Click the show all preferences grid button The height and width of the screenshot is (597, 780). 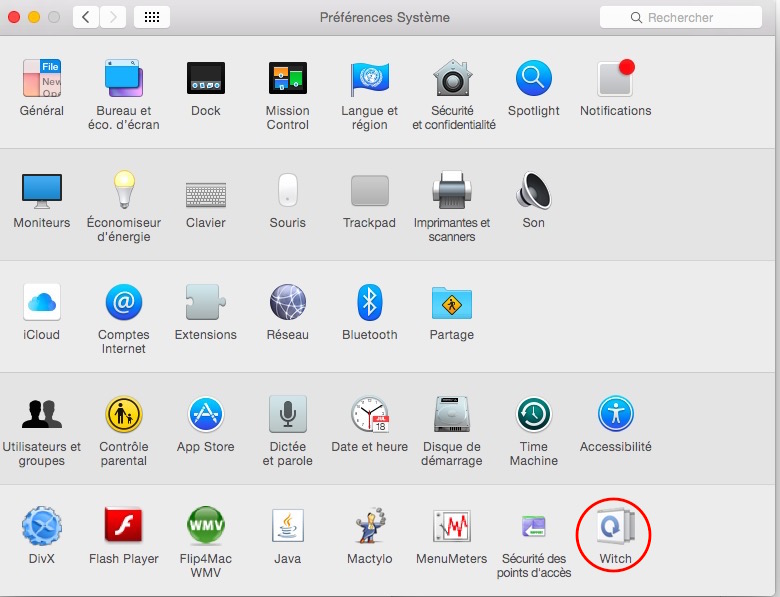(151, 17)
